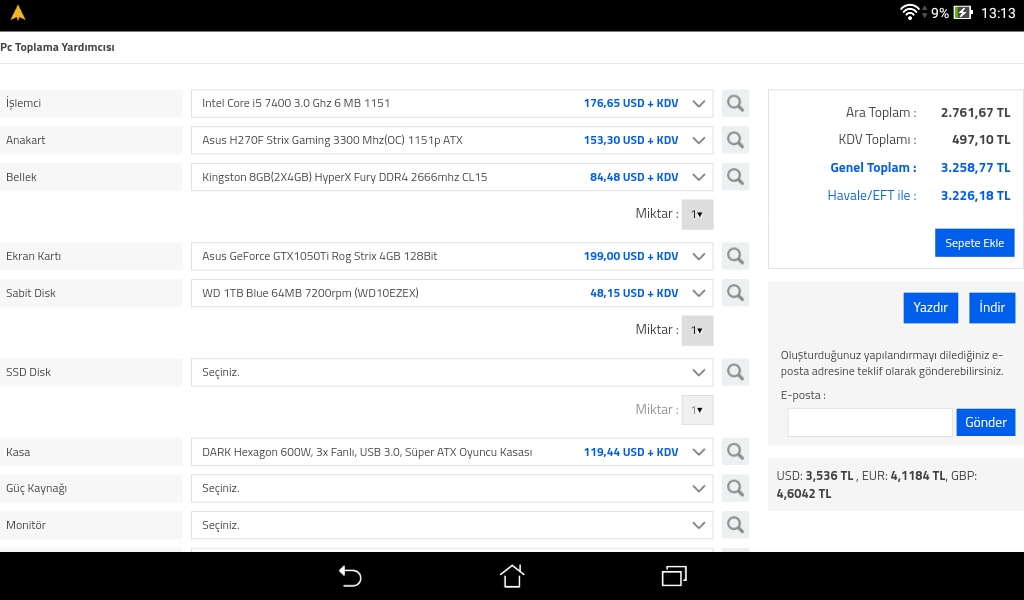Send the quote with Gönder button
Screen dimensions: 1024x600
pos(985,422)
